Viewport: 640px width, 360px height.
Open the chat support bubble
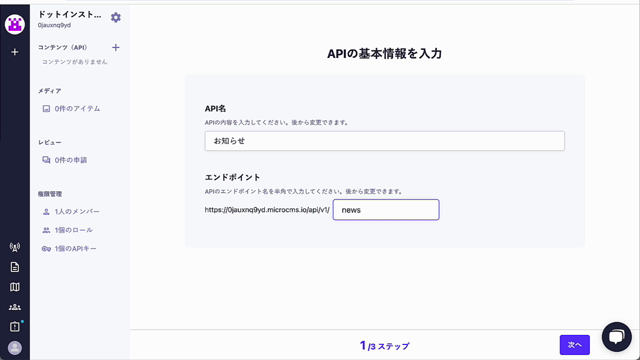616,337
